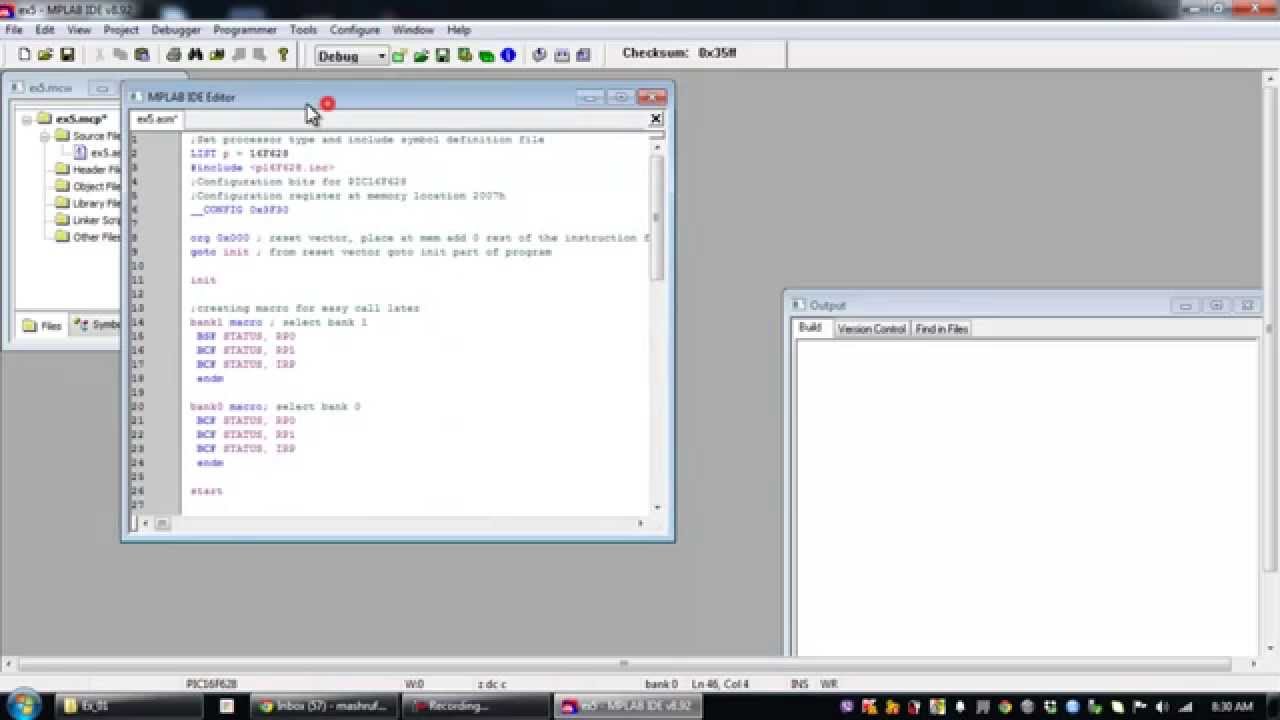Select the Linker Script folder

[x=95, y=221]
